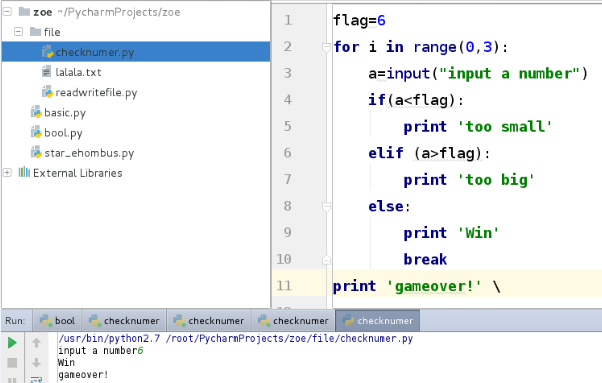Rerun the script with the green play button
This screenshot has width=602, height=383.
[x=12, y=343]
